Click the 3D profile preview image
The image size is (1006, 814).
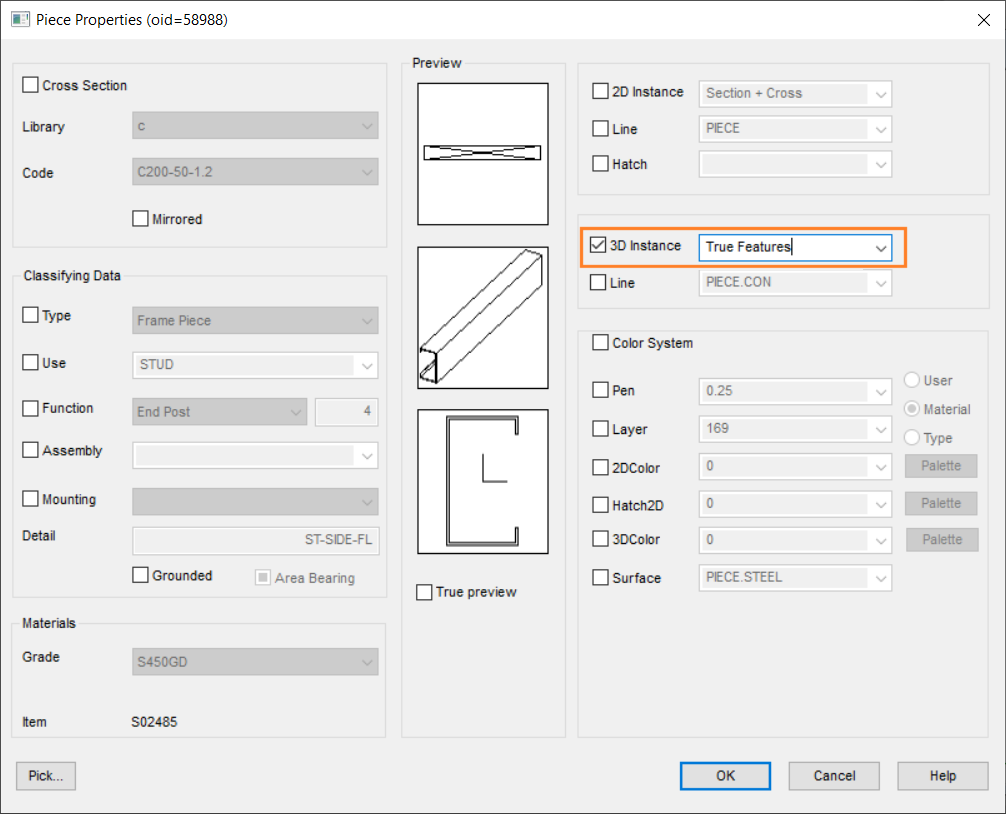coord(482,318)
